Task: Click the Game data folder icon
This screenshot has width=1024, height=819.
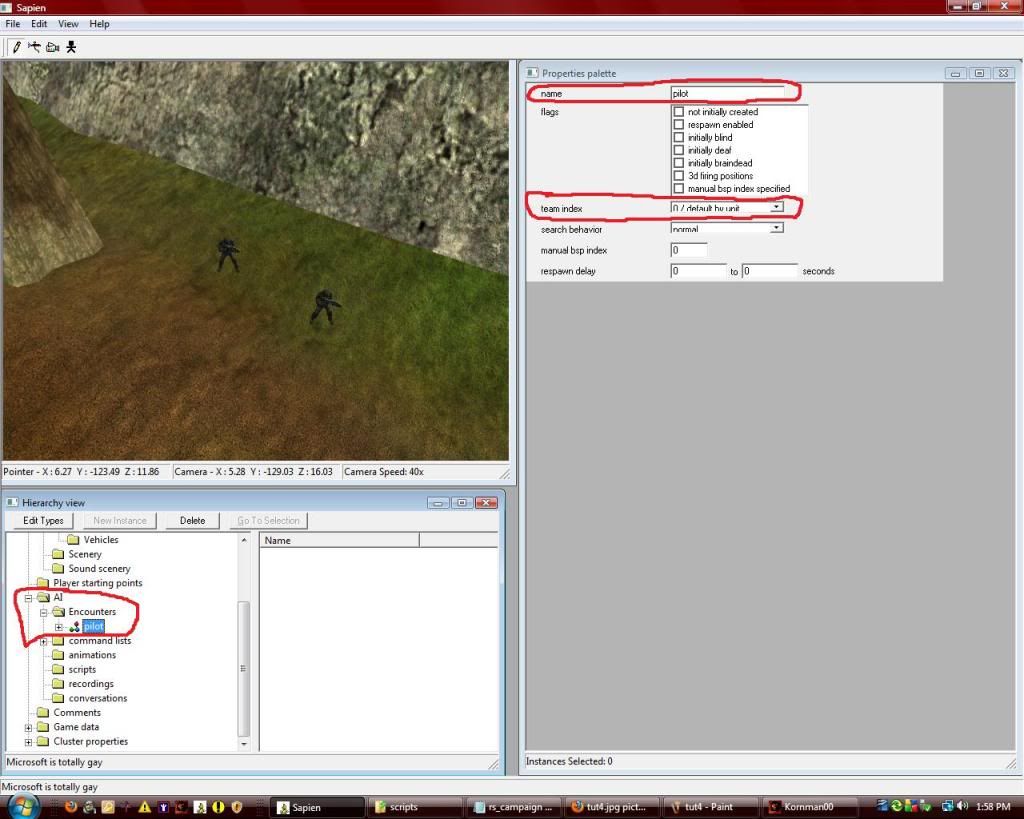Action: tap(43, 727)
